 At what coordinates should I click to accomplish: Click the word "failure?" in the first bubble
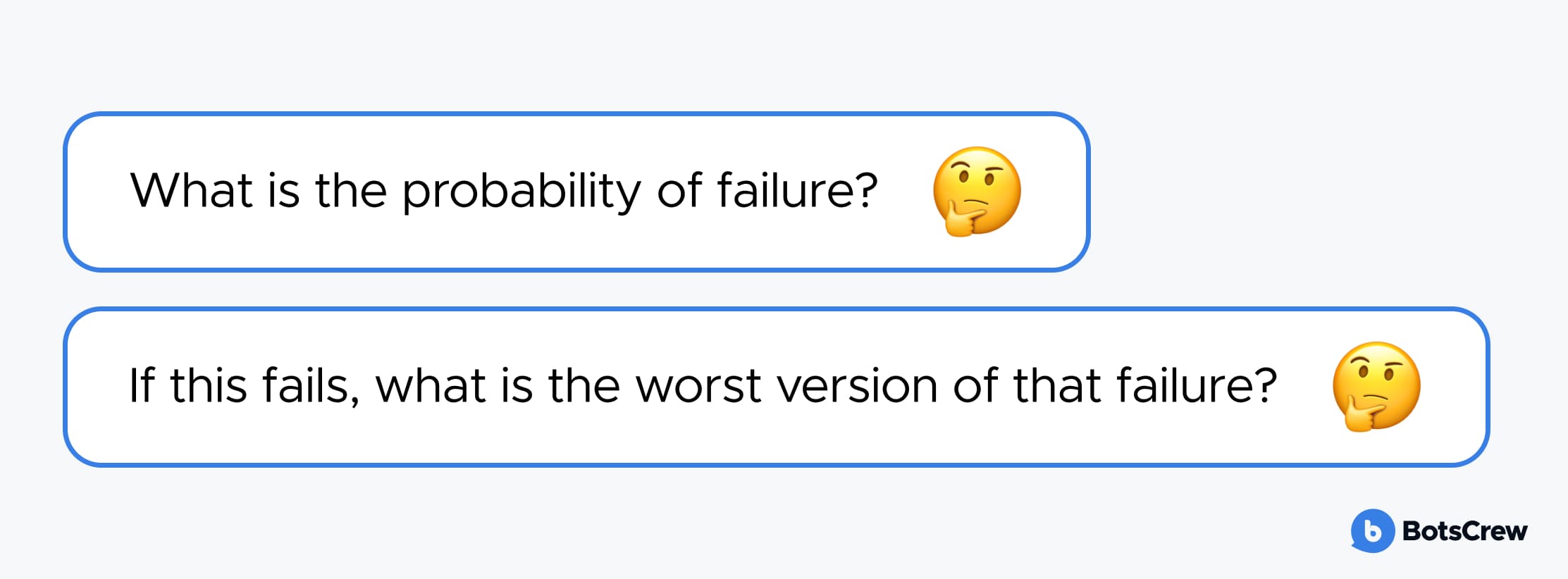pyautogui.click(x=797, y=191)
